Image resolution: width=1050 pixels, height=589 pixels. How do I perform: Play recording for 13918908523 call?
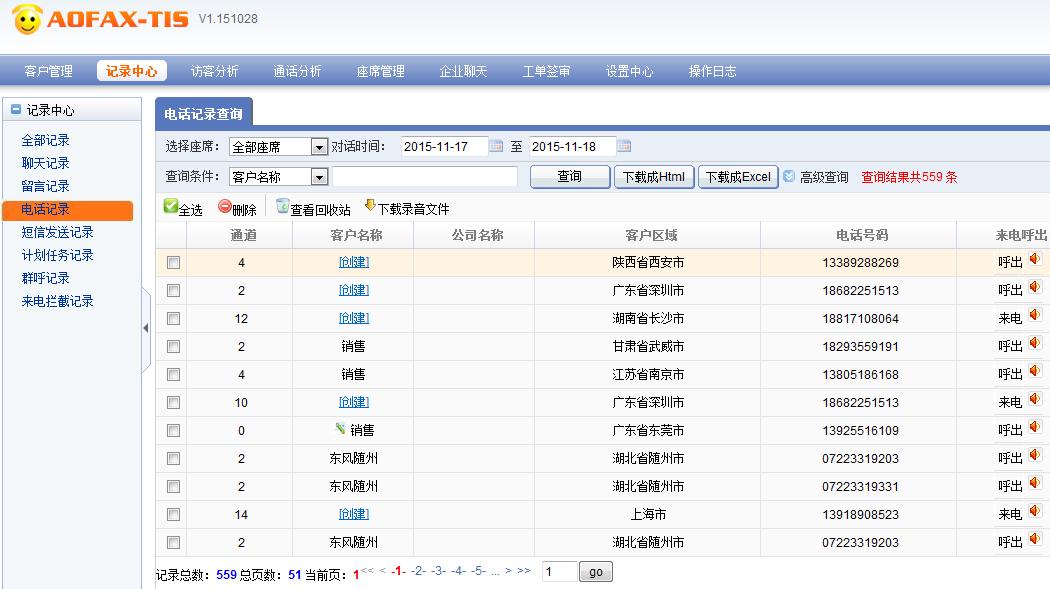tap(1034, 512)
